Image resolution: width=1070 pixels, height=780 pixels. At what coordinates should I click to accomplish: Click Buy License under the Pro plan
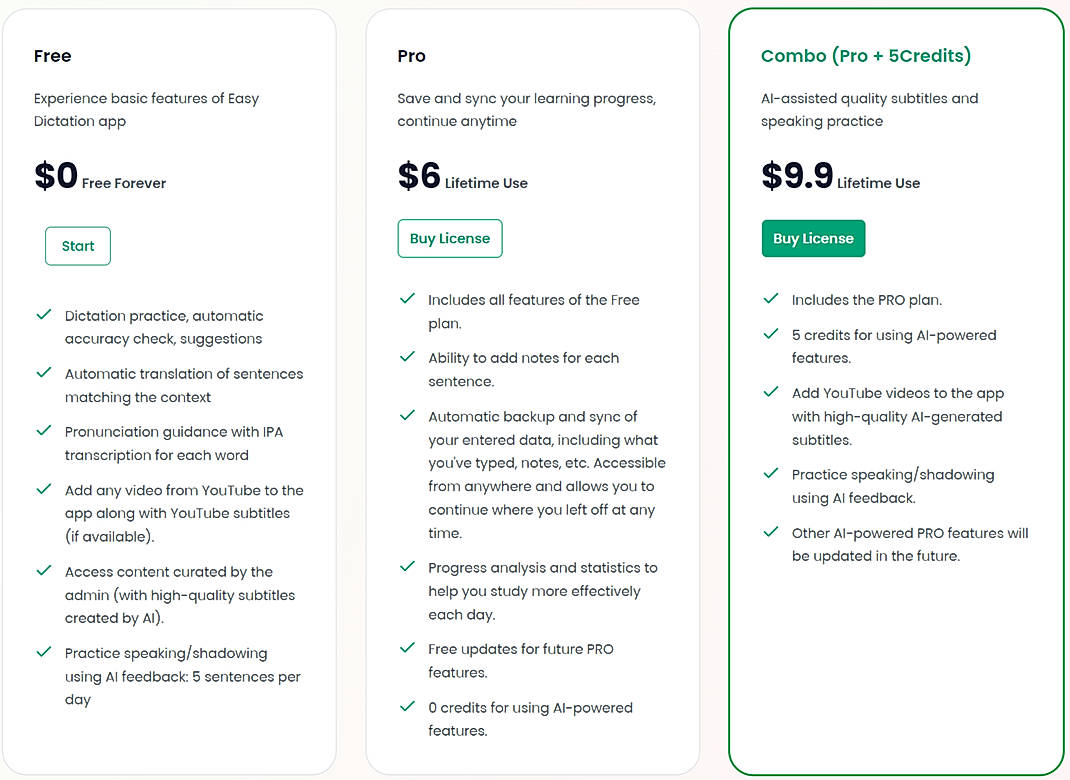coord(450,238)
